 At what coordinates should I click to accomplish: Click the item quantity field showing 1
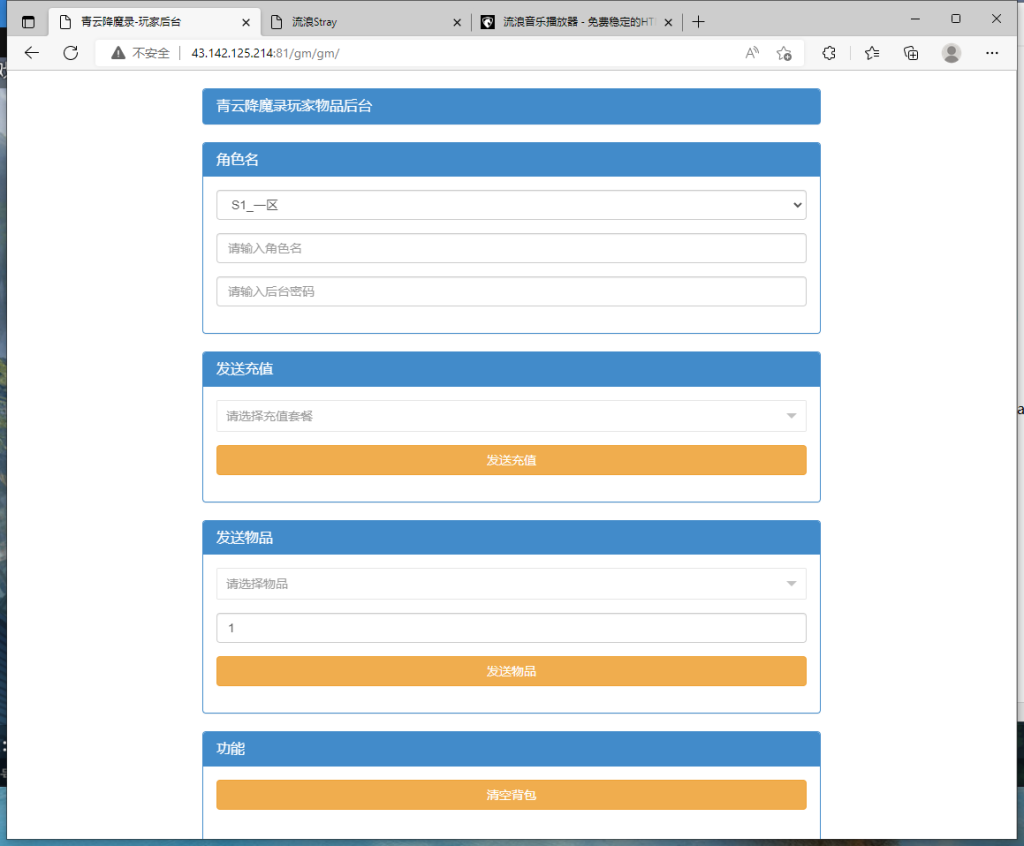coord(511,628)
